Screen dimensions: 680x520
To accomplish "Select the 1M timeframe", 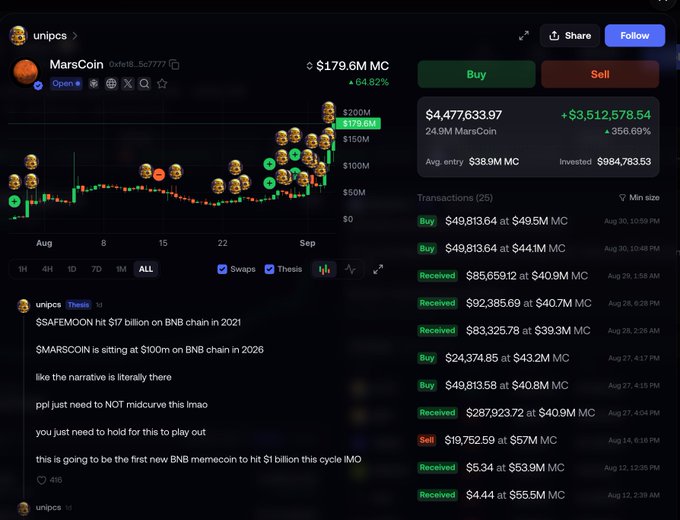I will pyautogui.click(x=121, y=269).
